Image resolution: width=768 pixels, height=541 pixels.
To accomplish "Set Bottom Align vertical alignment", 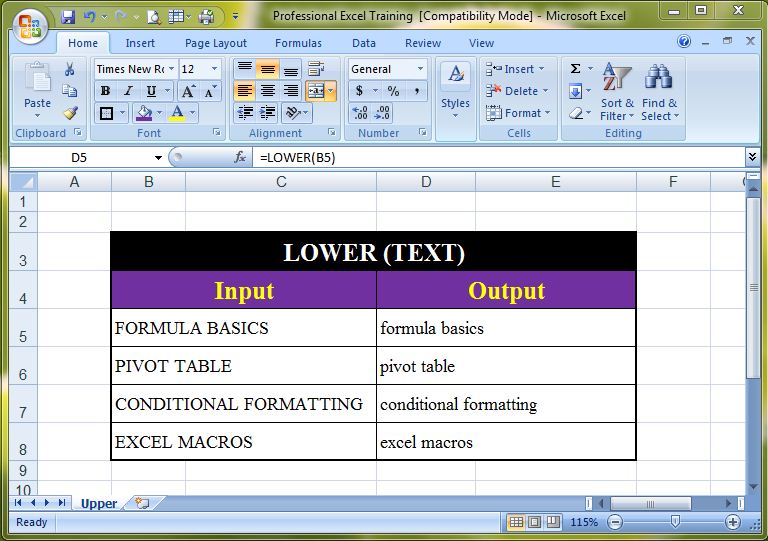I will click(290, 69).
